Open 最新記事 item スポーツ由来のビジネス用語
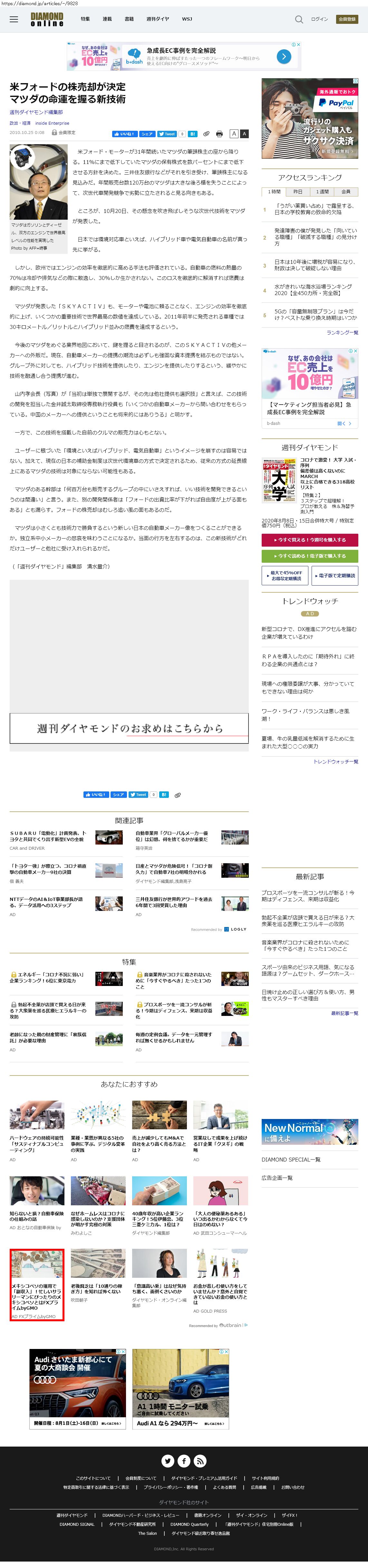Viewport: 368px width, 1568px height. coord(308,970)
